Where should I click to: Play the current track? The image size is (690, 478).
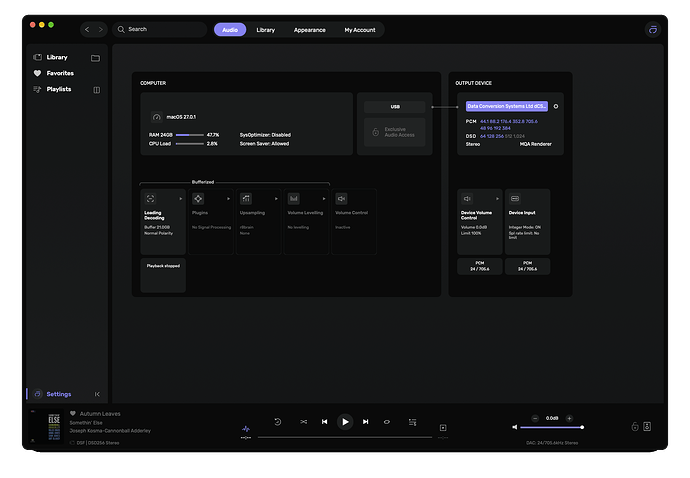click(345, 422)
